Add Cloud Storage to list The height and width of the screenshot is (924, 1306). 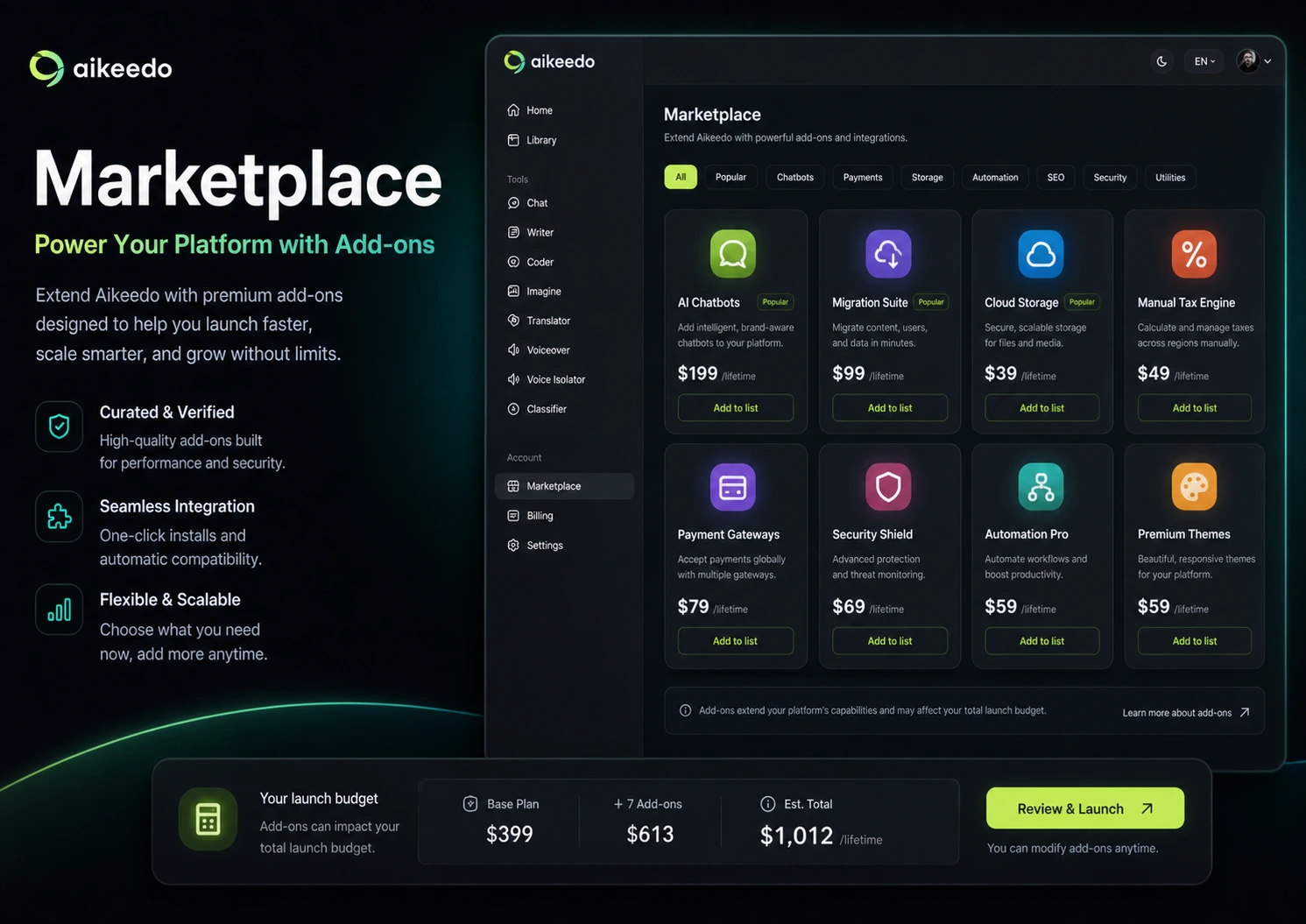(1042, 408)
